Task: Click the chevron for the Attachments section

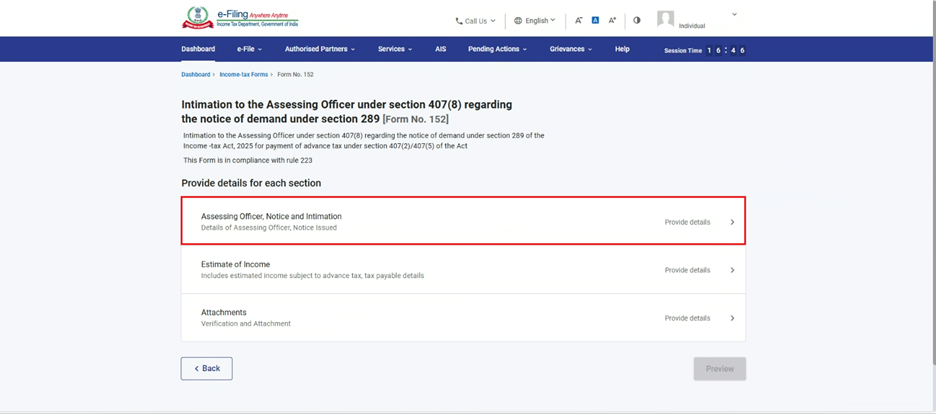Action: 732,318
